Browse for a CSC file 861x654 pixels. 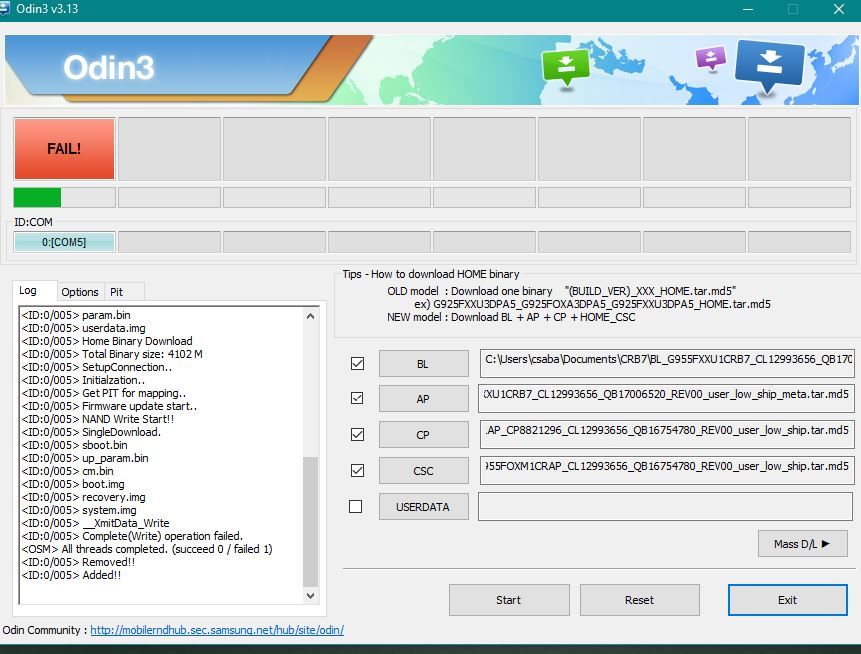[423, 471]
